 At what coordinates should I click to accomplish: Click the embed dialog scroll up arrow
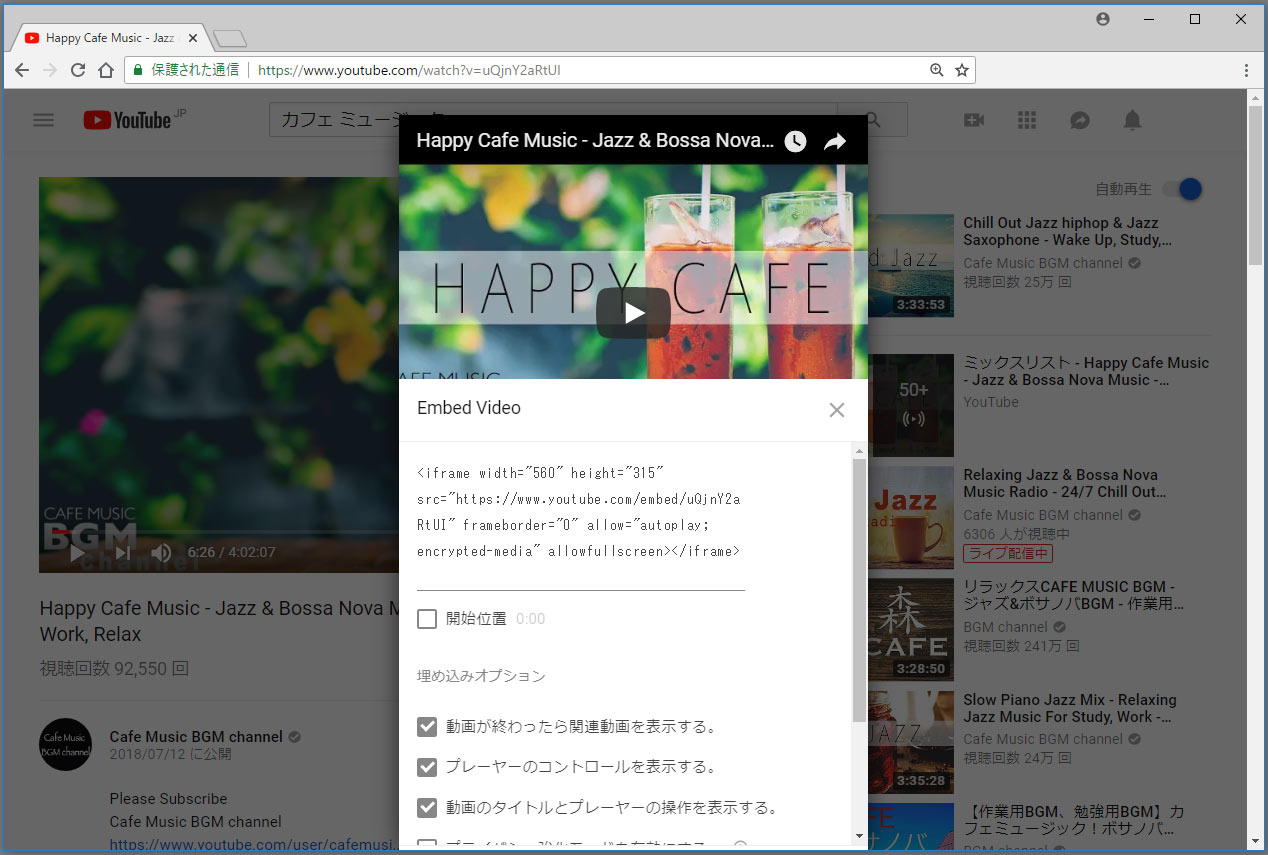859,452
